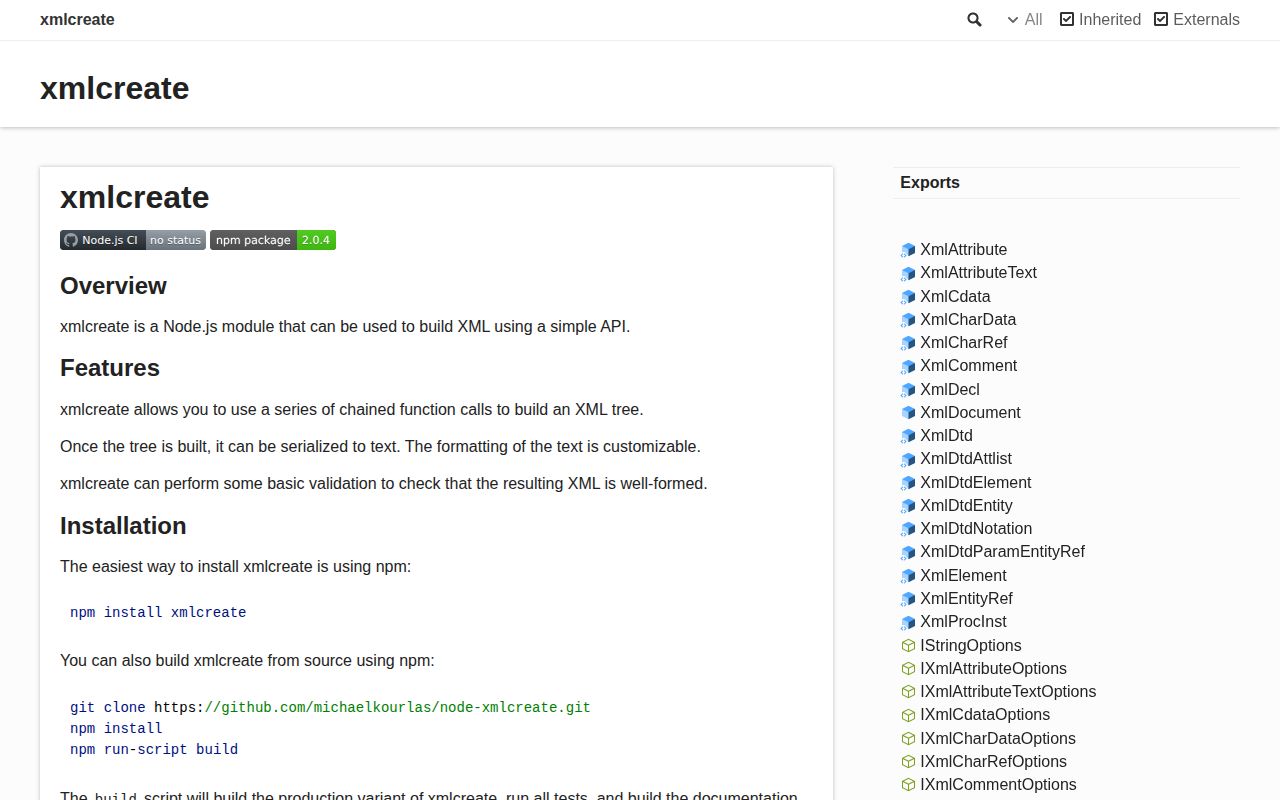Open the XmlDtdAttlist class link
The height and width of the screenshot is (800, 1280).
pos(966,458)
